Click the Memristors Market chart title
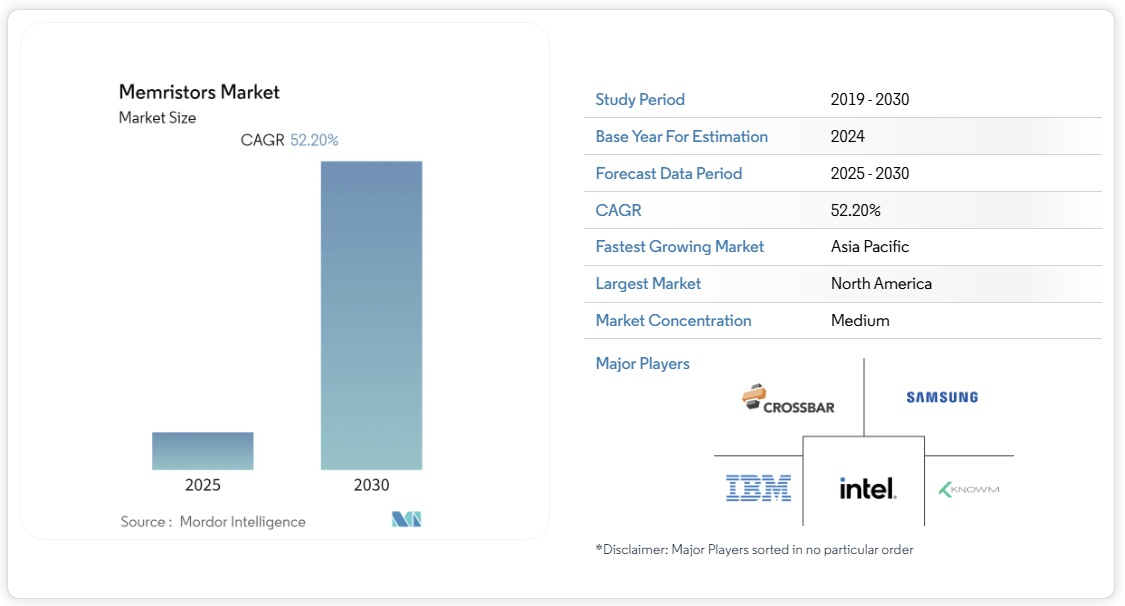 (199, 92)
